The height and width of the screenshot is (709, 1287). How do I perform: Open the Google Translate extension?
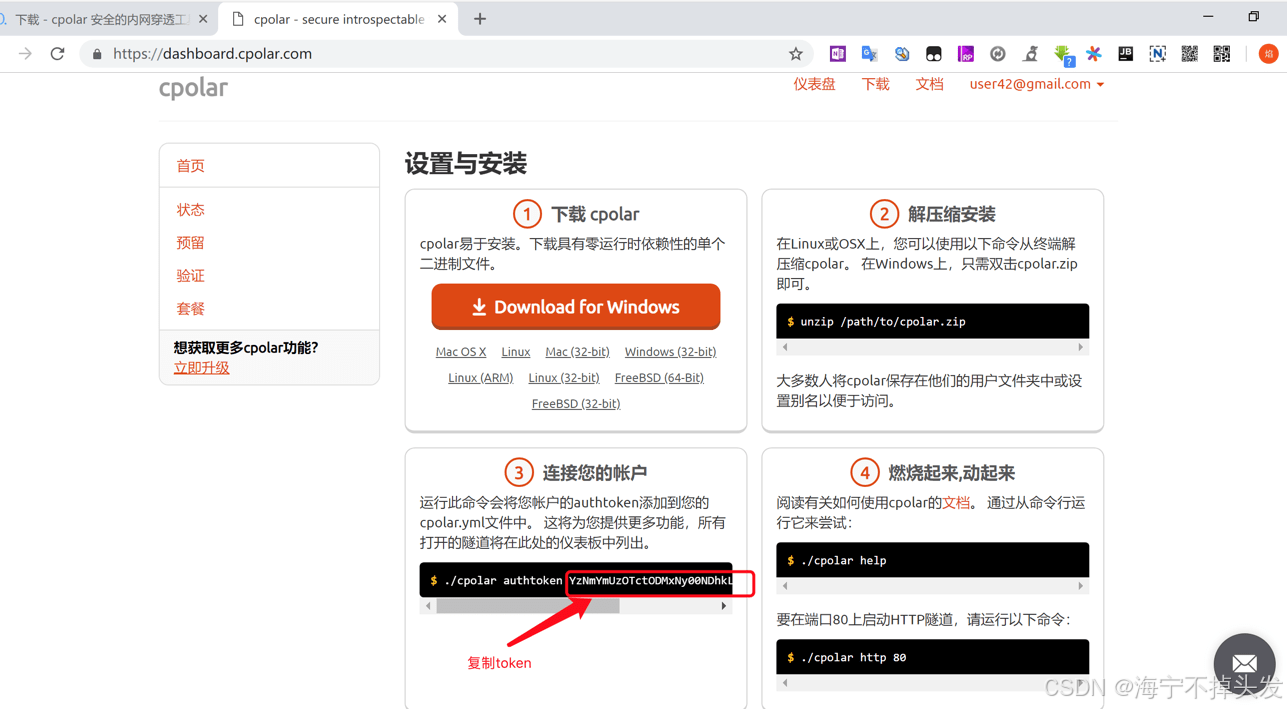pyautogui.click(x=870, y=54)
